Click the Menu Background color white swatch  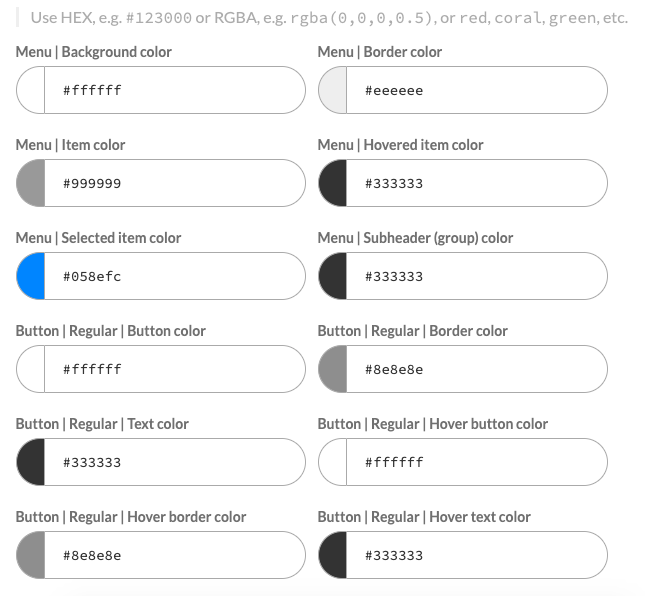32,90
